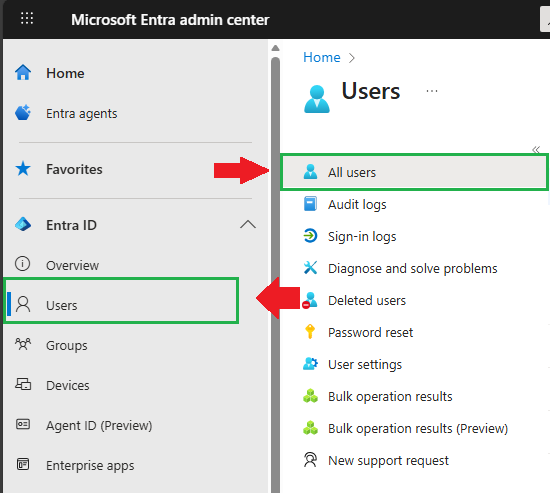
Task: Click the Home breadcrumb link
Action: [322, 57]
